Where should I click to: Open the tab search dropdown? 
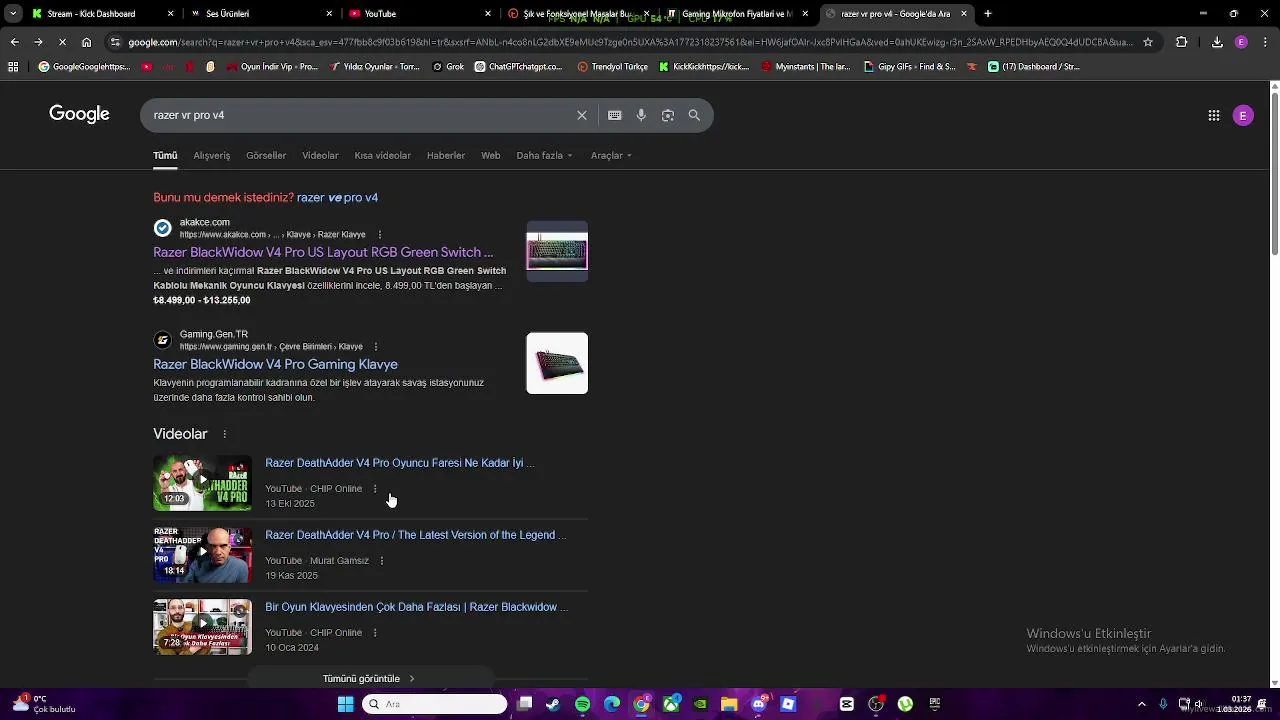pyautogui.click(x=13, y=13)
